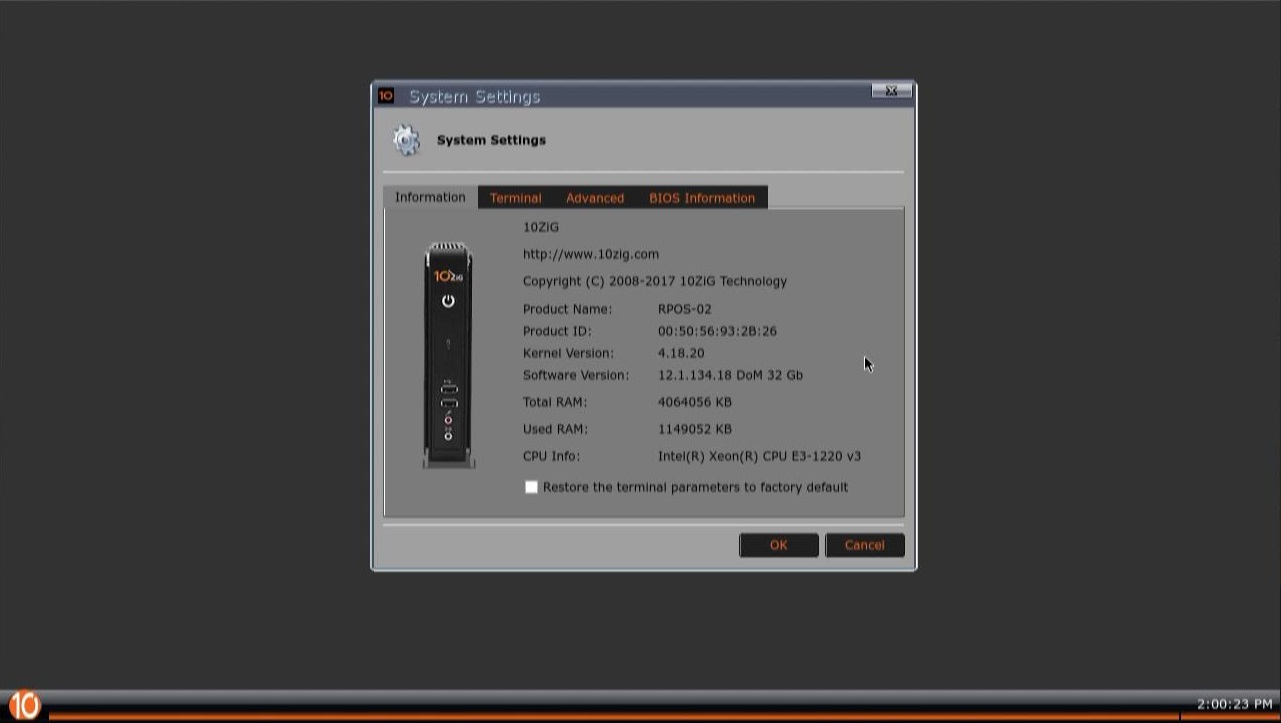
Task: Select the BIOS Information tab
Action: click(702, 198)
